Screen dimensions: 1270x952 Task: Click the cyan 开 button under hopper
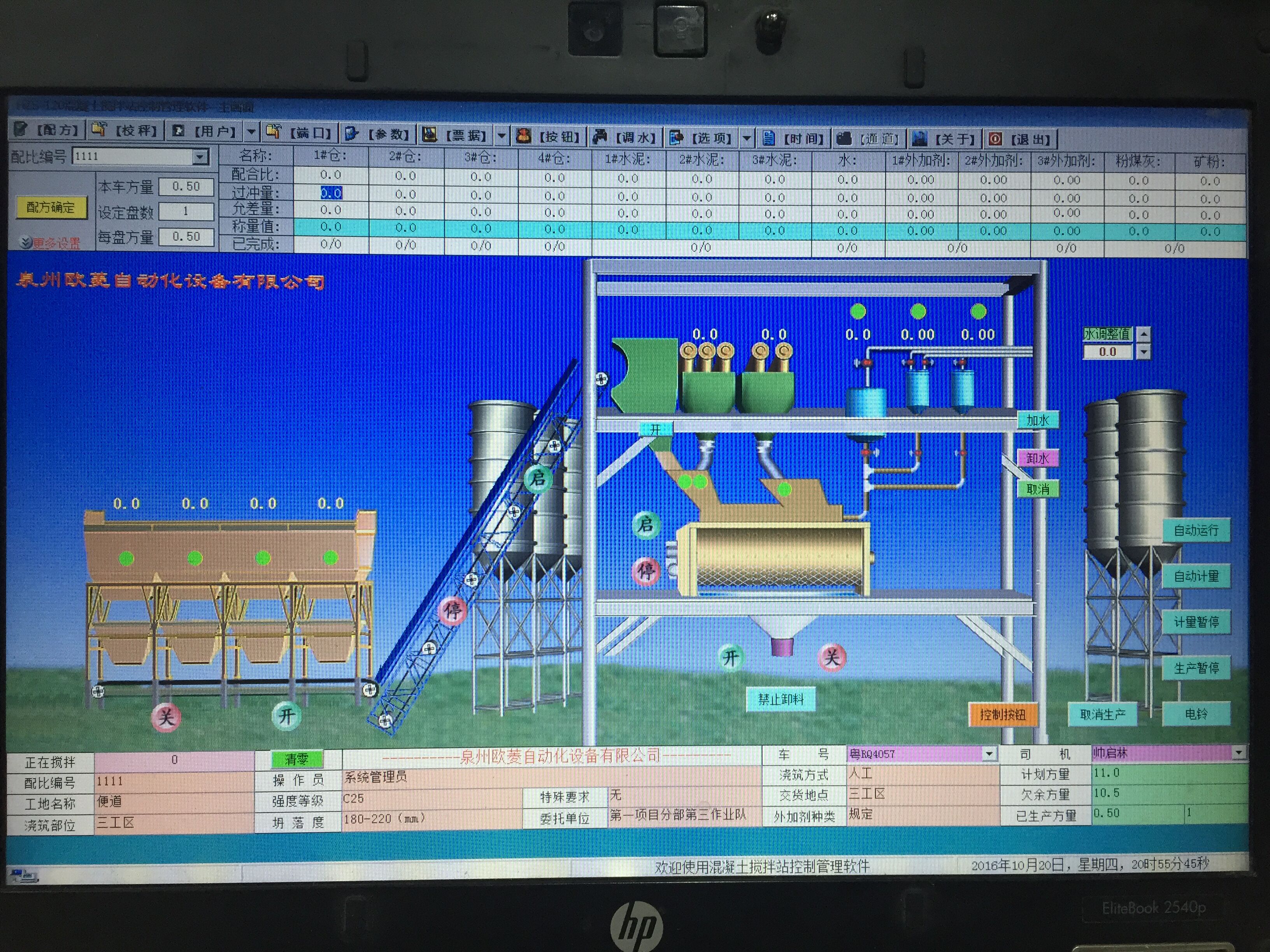[x=655, y=429]
